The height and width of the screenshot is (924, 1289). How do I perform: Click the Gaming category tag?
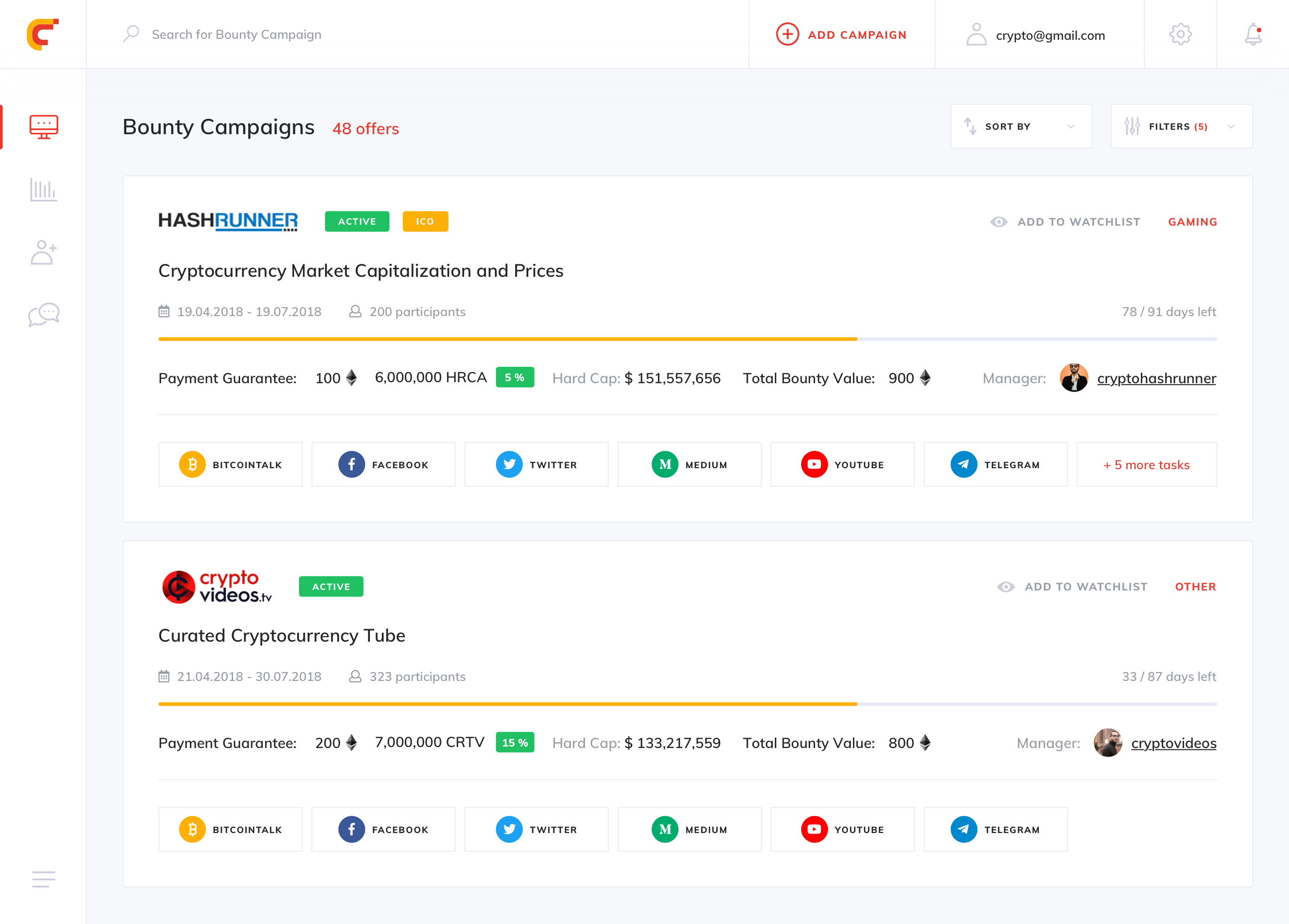[1193, 222]
